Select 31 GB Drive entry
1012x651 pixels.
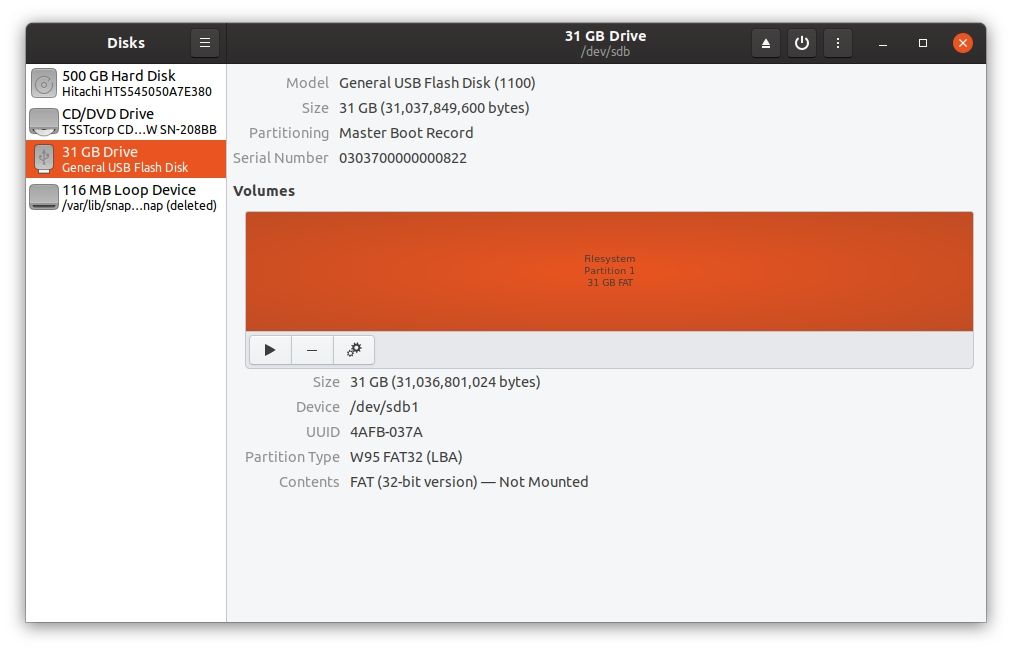126,159
